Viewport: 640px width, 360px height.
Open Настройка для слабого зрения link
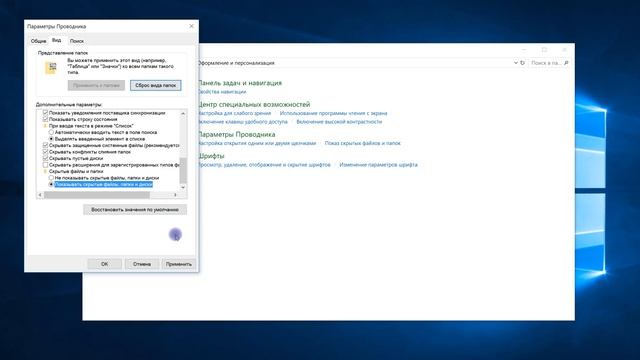coord(235,113)
